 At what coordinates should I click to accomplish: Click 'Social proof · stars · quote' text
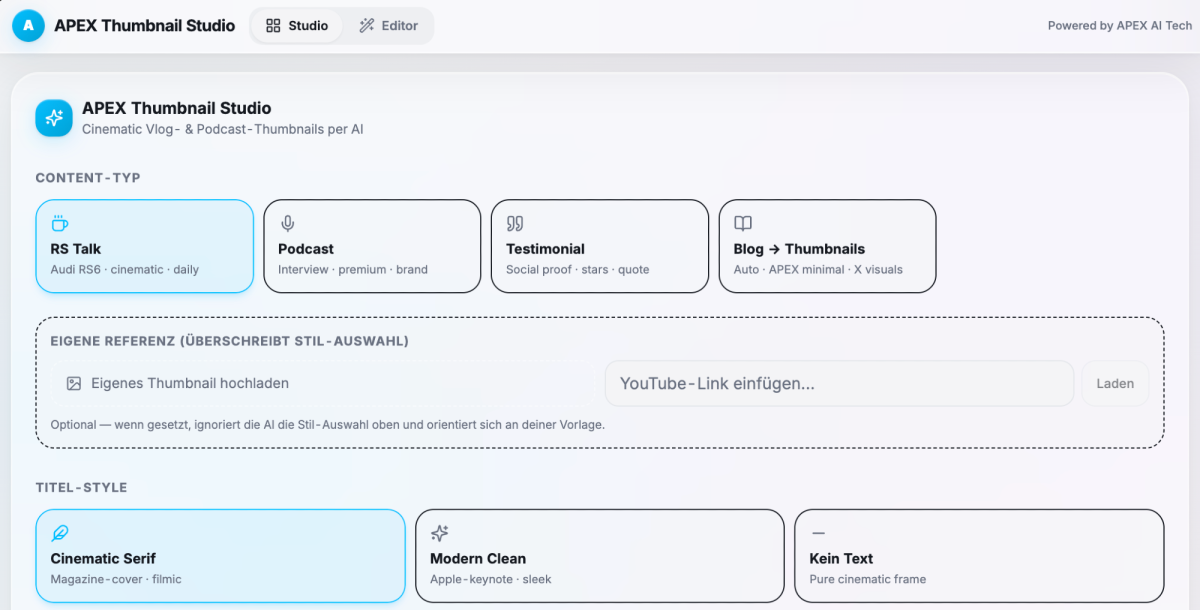(578, 269)
